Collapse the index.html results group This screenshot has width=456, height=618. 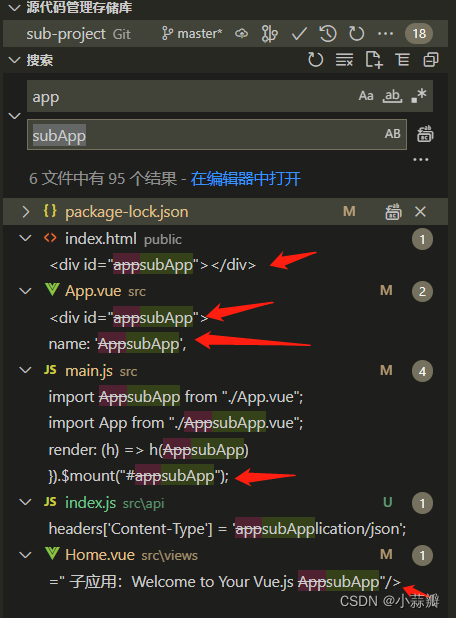pyautogui.click(x=26, y=238)
